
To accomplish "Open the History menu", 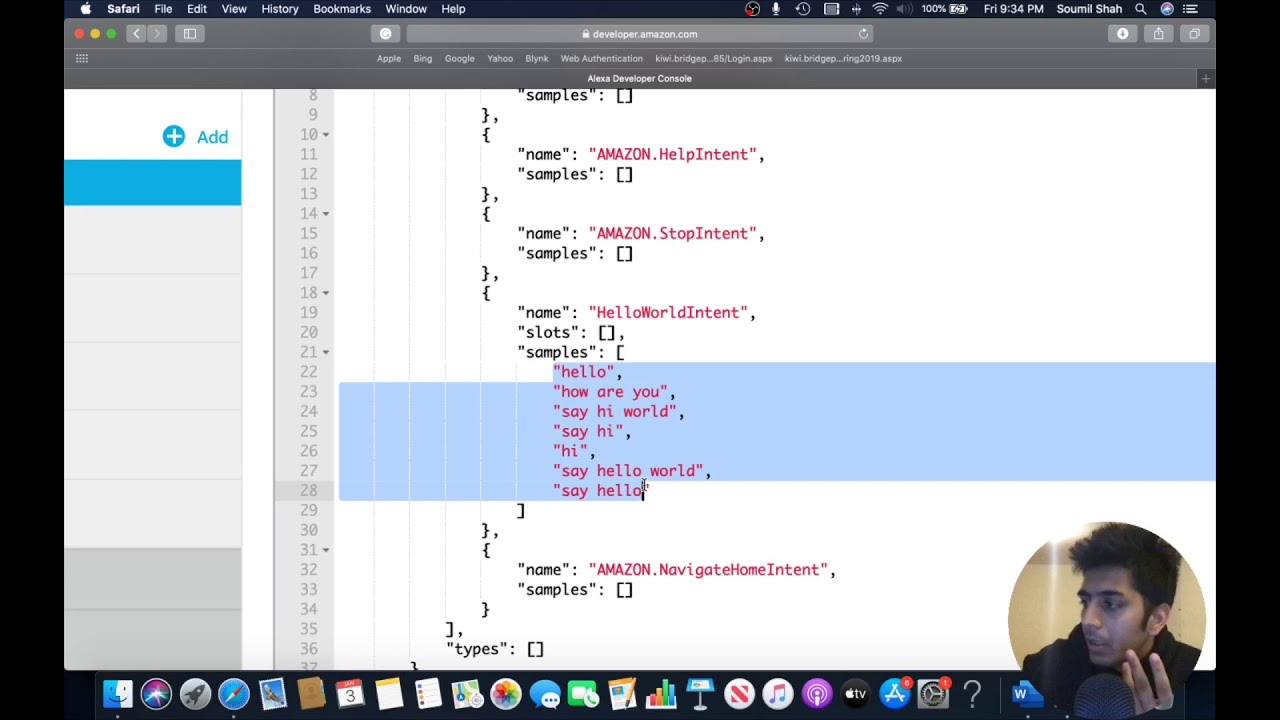I will point(280,9).
